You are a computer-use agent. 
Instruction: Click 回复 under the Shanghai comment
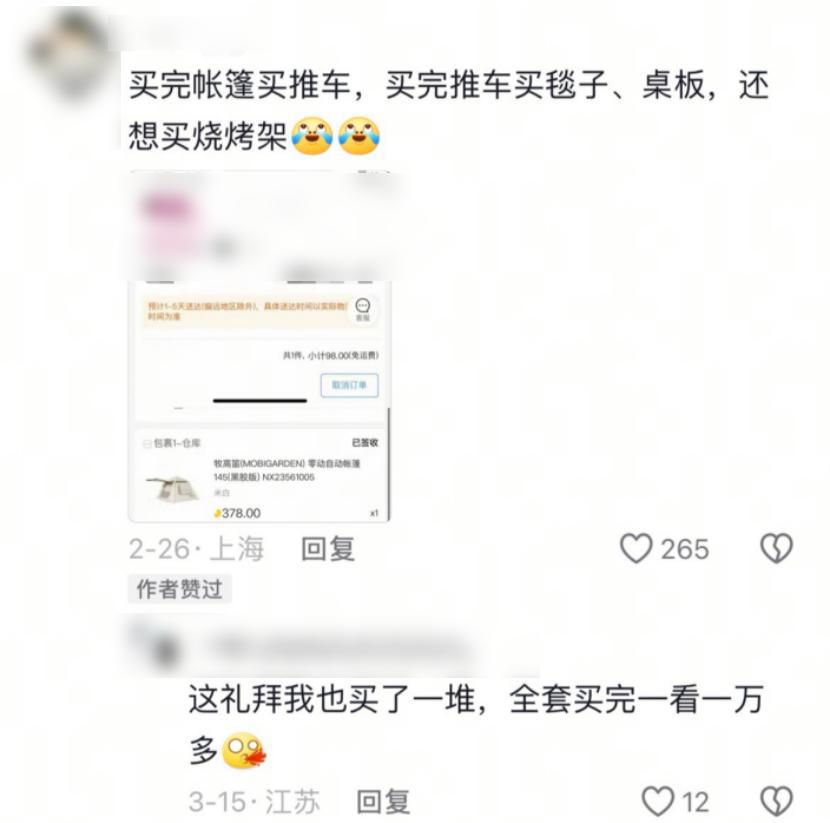[328, 549]
